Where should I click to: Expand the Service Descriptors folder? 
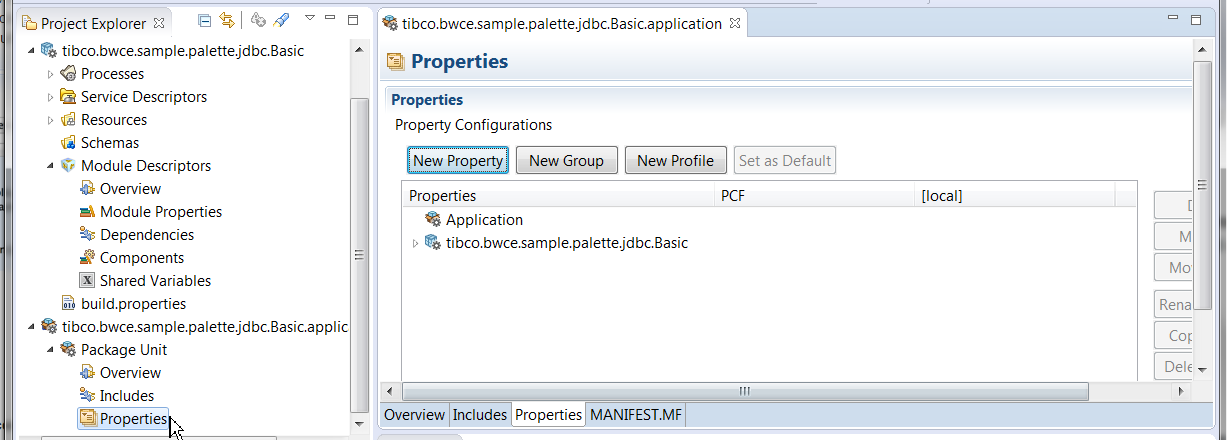tap(51, 97)
